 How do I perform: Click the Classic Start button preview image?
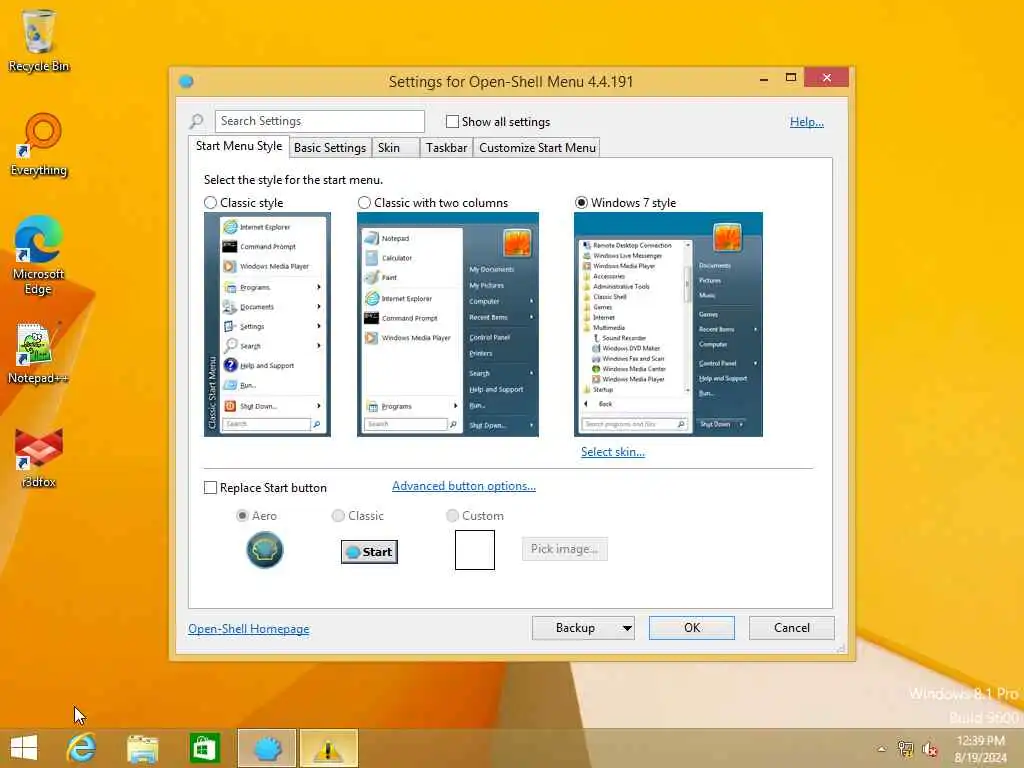pos(369,552)
